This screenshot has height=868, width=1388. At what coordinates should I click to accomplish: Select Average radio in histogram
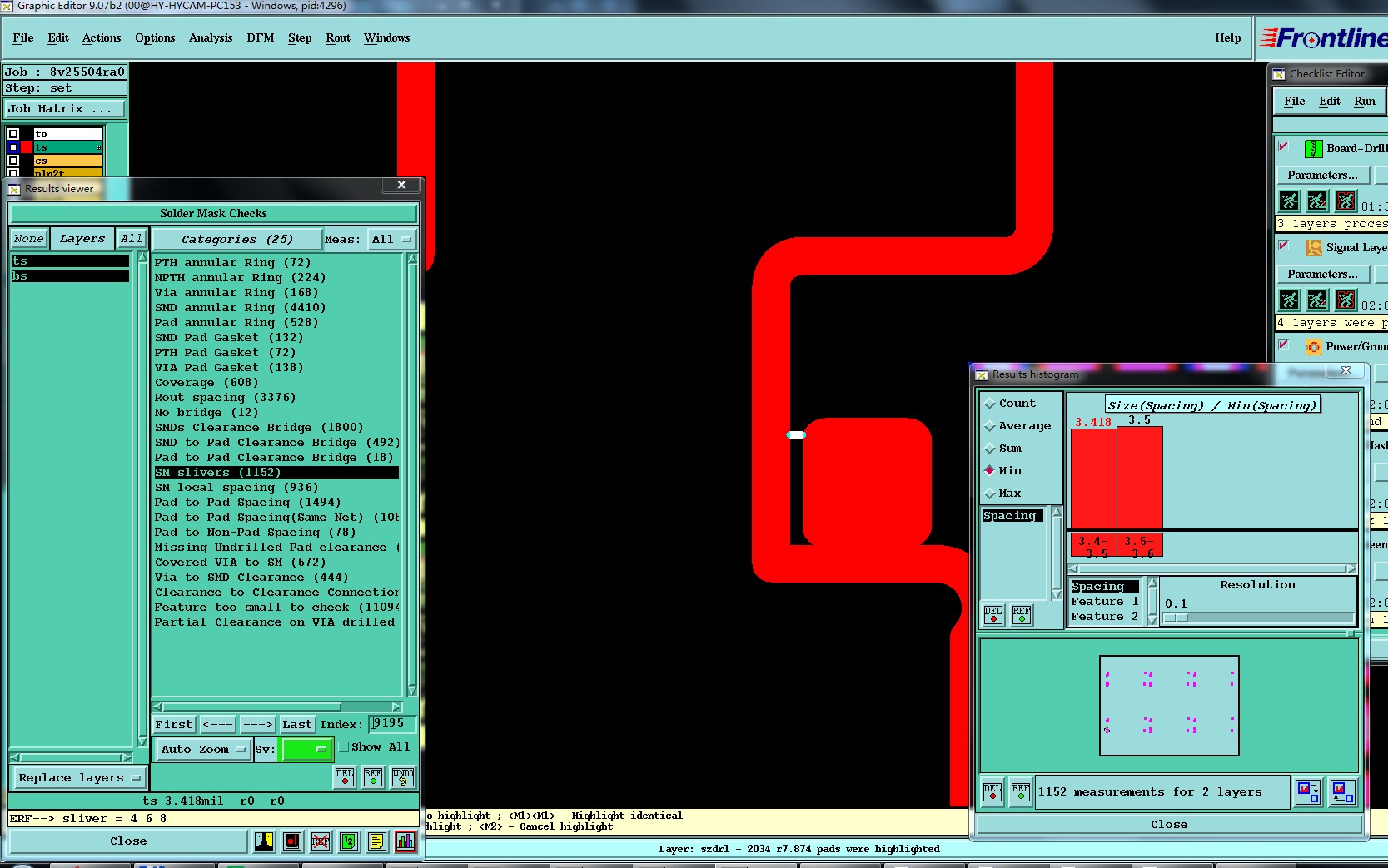pyautogui.click(x=990, y=426)
